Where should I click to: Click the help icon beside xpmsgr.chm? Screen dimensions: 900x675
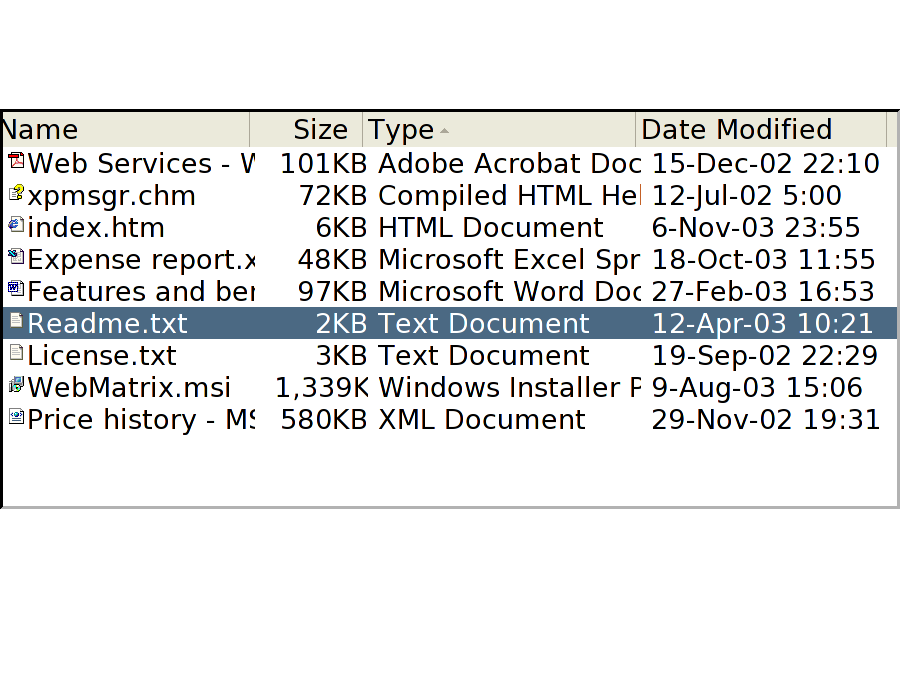(15, 194)
